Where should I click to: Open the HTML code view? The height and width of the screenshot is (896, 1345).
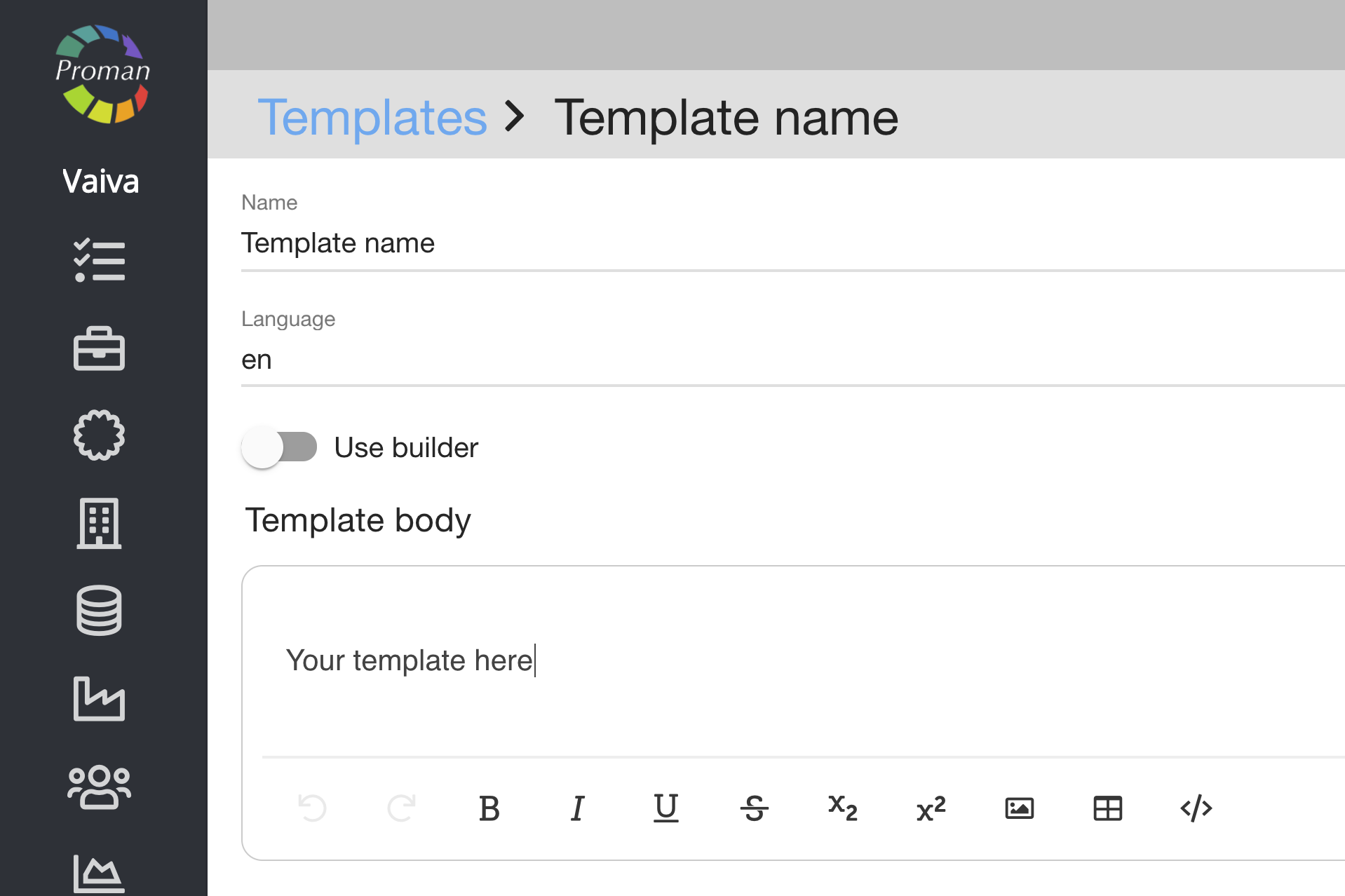(x=1196, y=808)
